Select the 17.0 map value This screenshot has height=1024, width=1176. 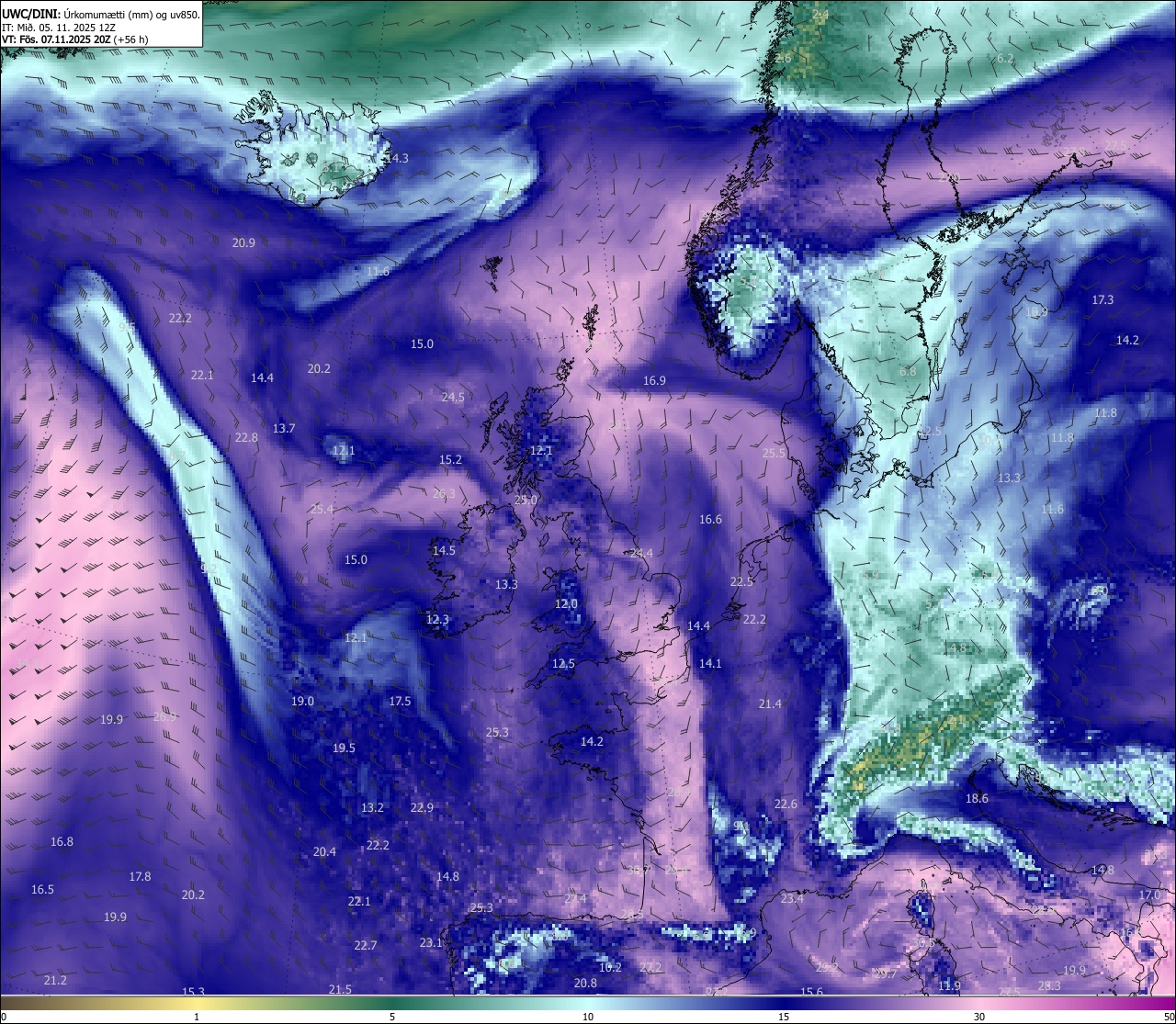coord(1149,895)
